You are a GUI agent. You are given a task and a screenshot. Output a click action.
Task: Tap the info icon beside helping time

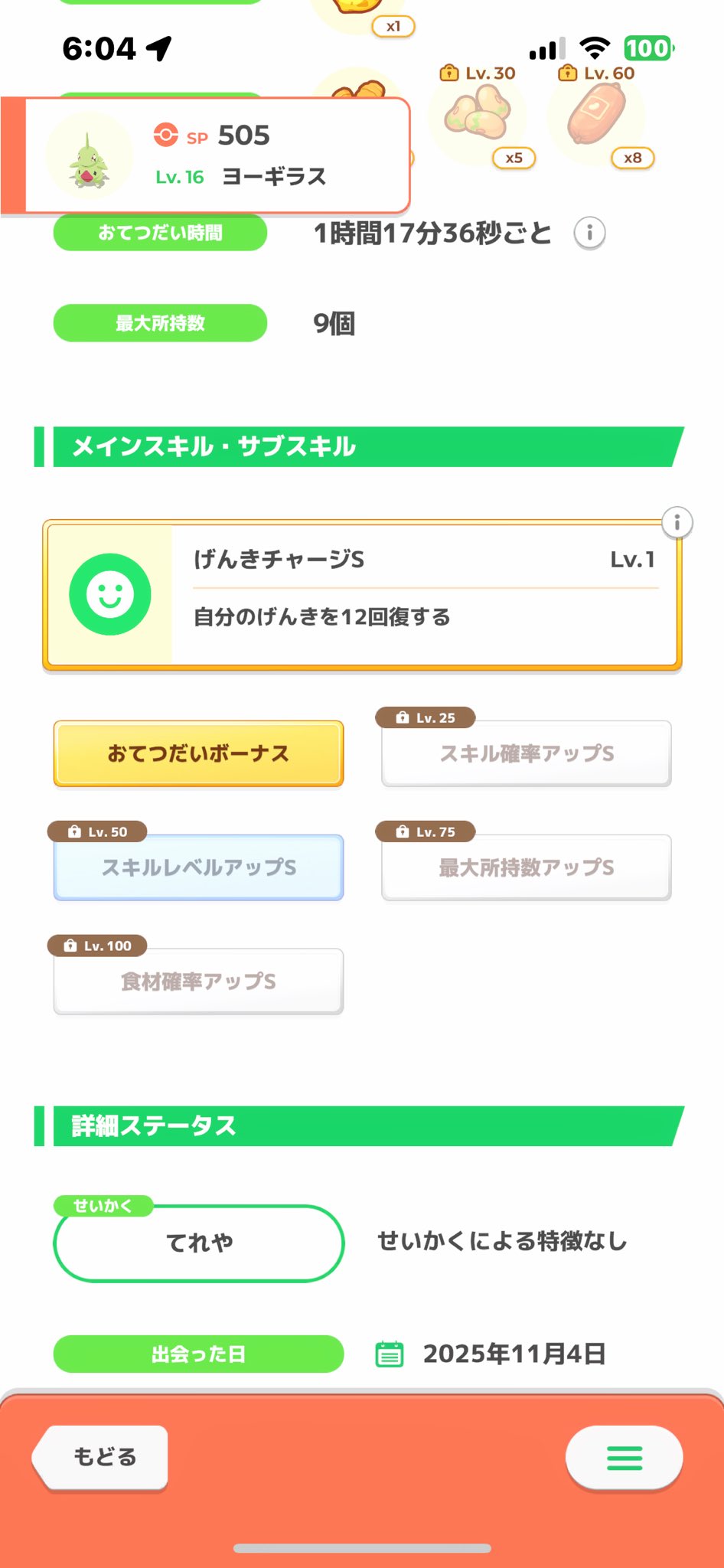[x=589, y=233]
